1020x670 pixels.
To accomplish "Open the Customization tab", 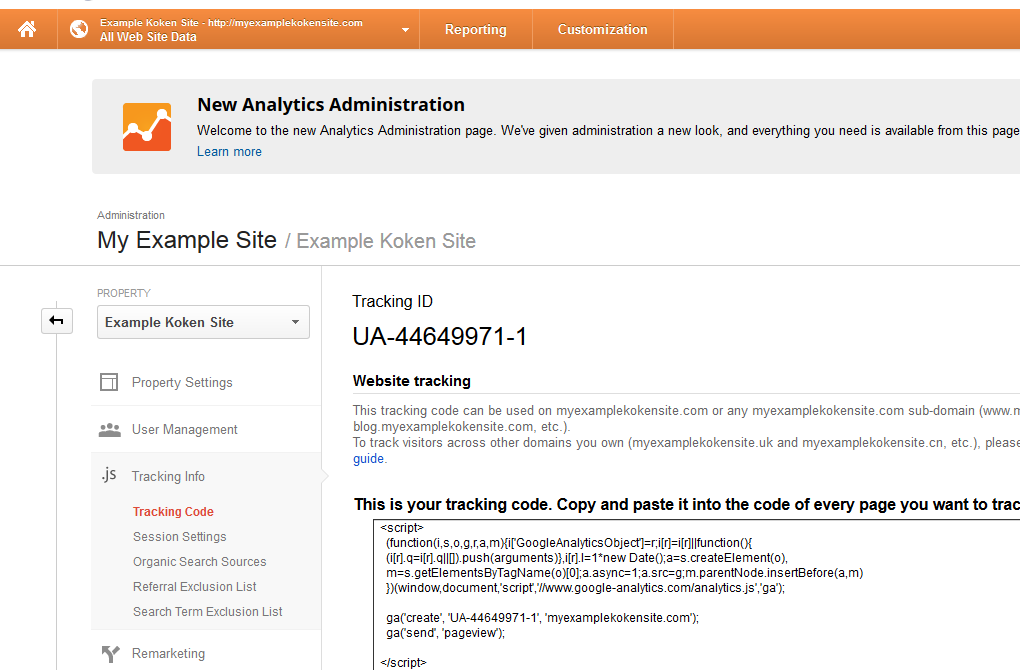I will pyautogui.click(x=602, y=29).
